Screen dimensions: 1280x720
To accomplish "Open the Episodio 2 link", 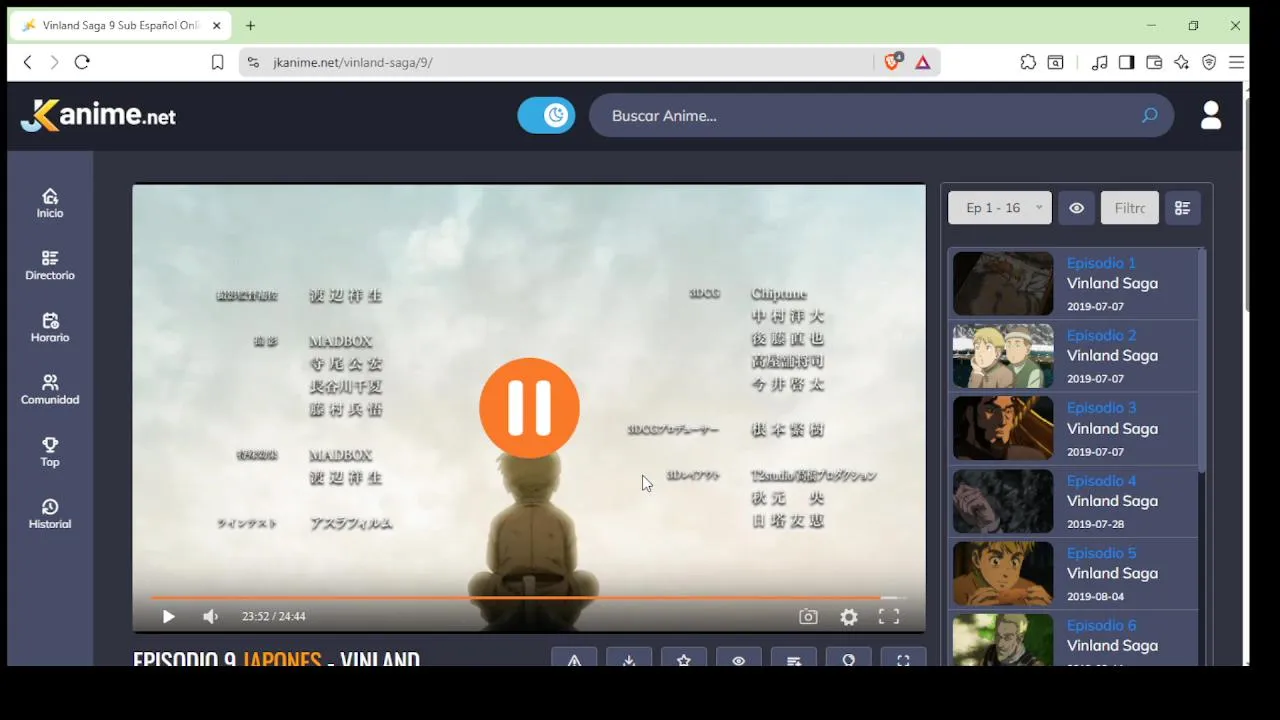I will [x=1101, y=335].
